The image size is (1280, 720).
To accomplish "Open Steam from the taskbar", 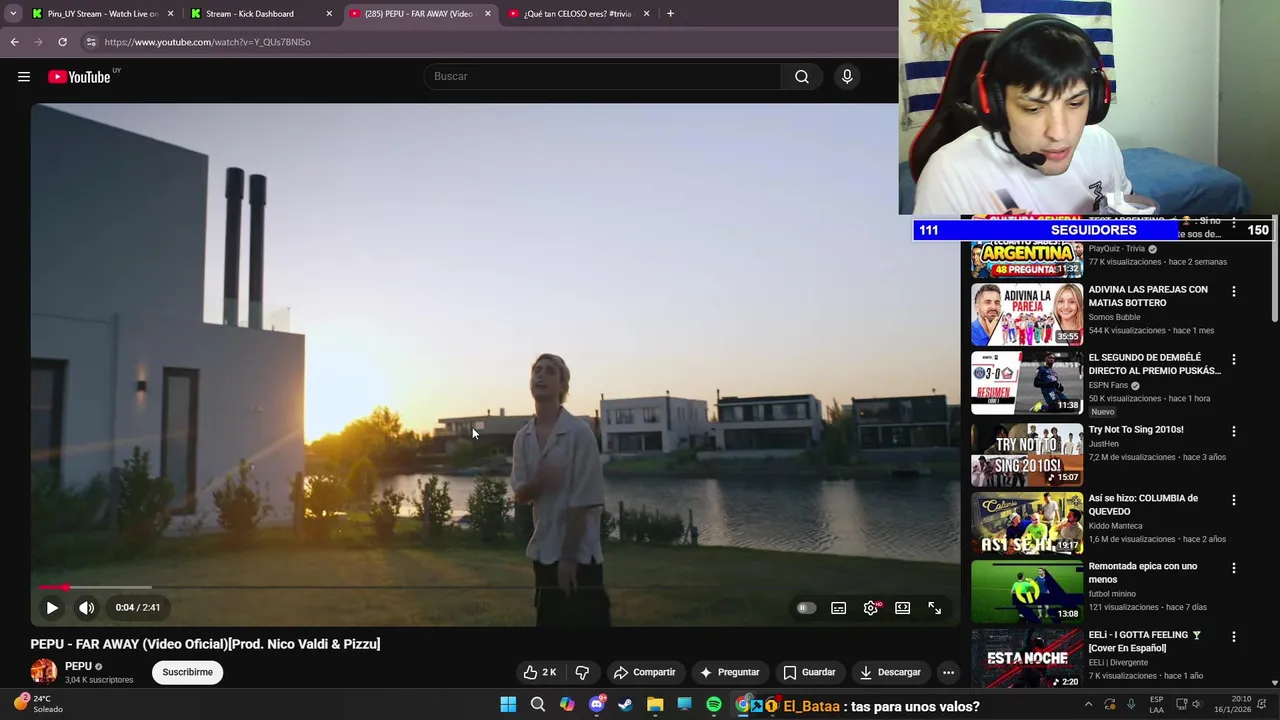I will [x=626, y=705].
